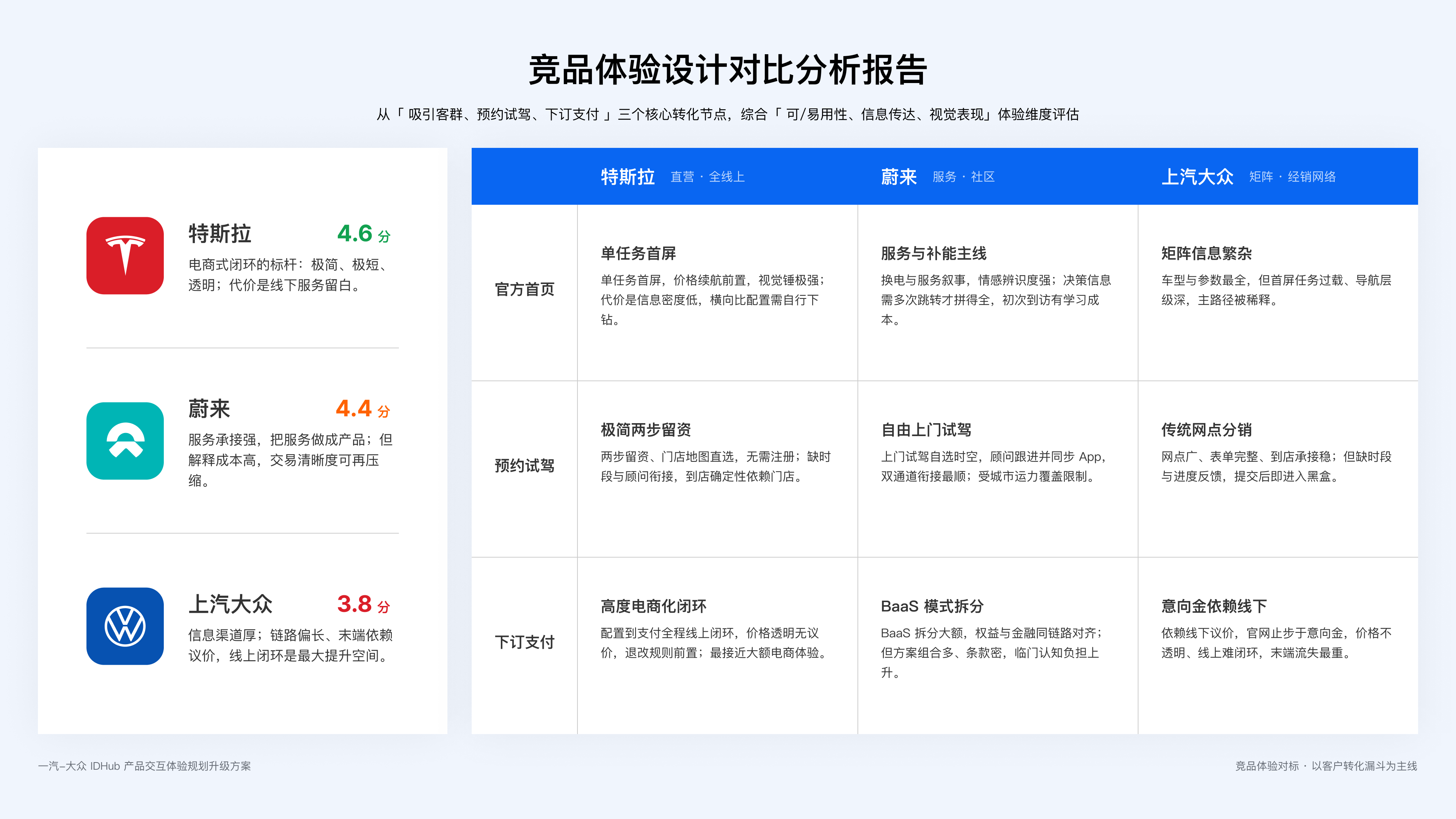1456x819 pixels.
Task: Click the 蔚来 name in left card
Action: point(209,409)
